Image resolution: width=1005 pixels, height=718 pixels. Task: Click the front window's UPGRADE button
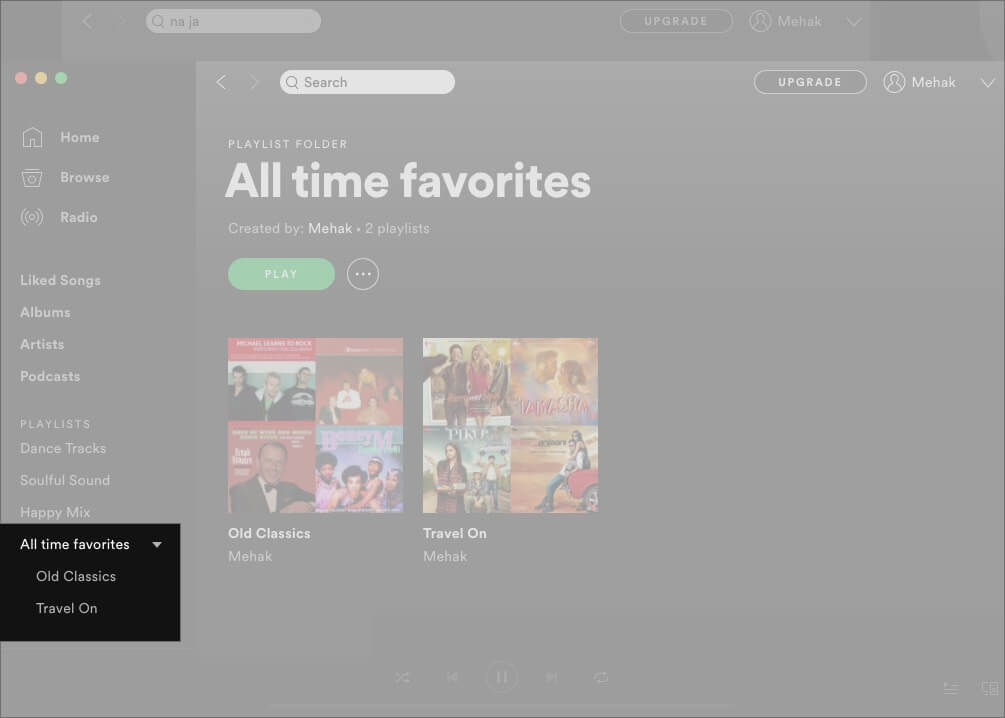[810, 82]
